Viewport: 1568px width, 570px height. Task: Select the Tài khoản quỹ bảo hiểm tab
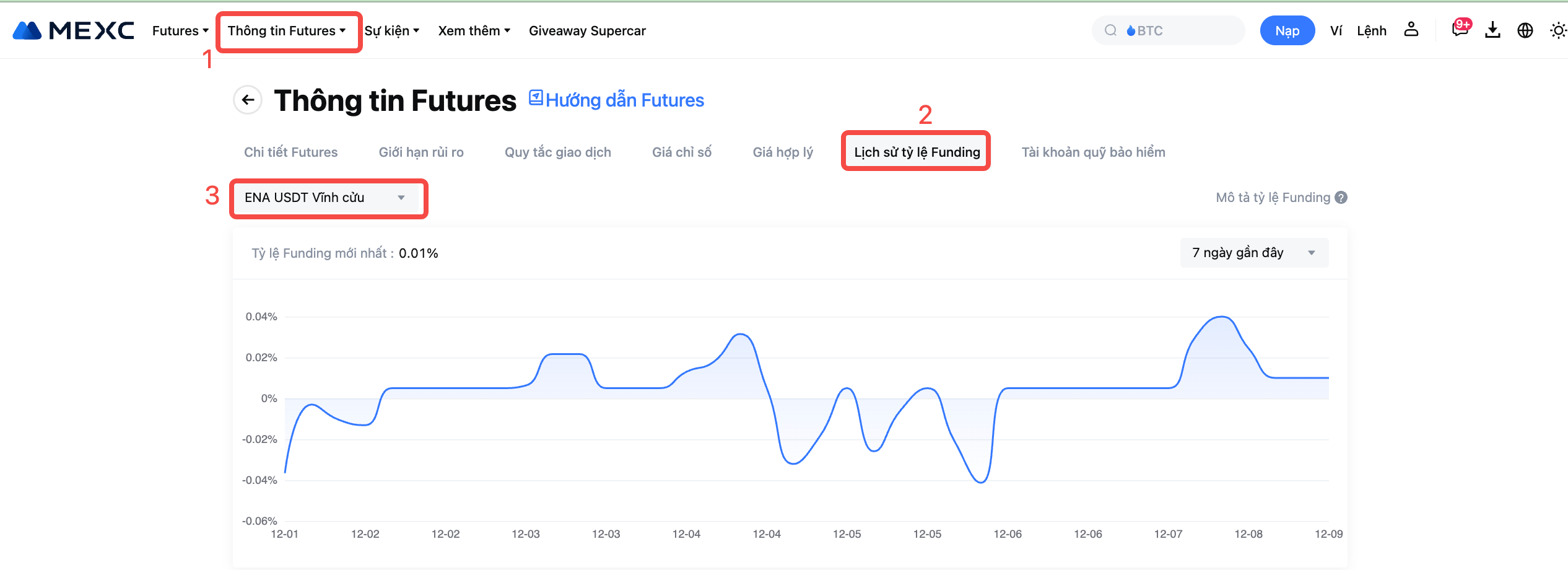[x=1093, y=152]
